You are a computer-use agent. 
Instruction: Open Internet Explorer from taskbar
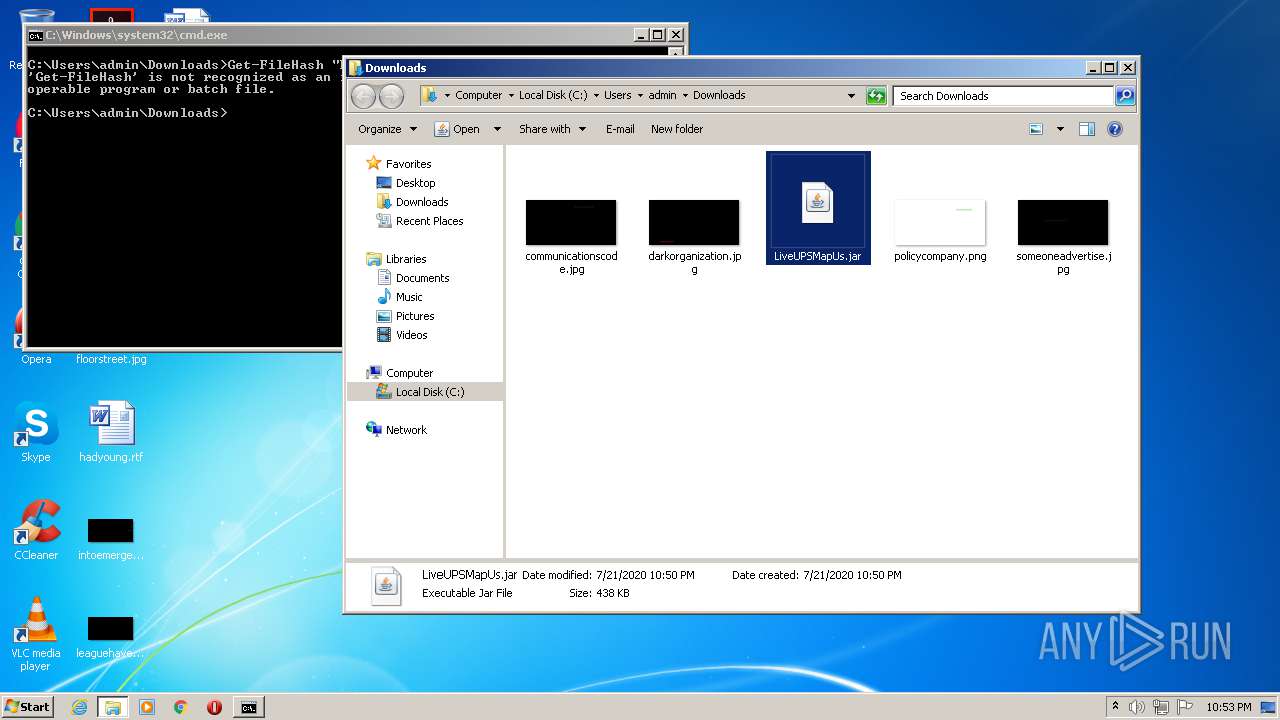point(79,707)
